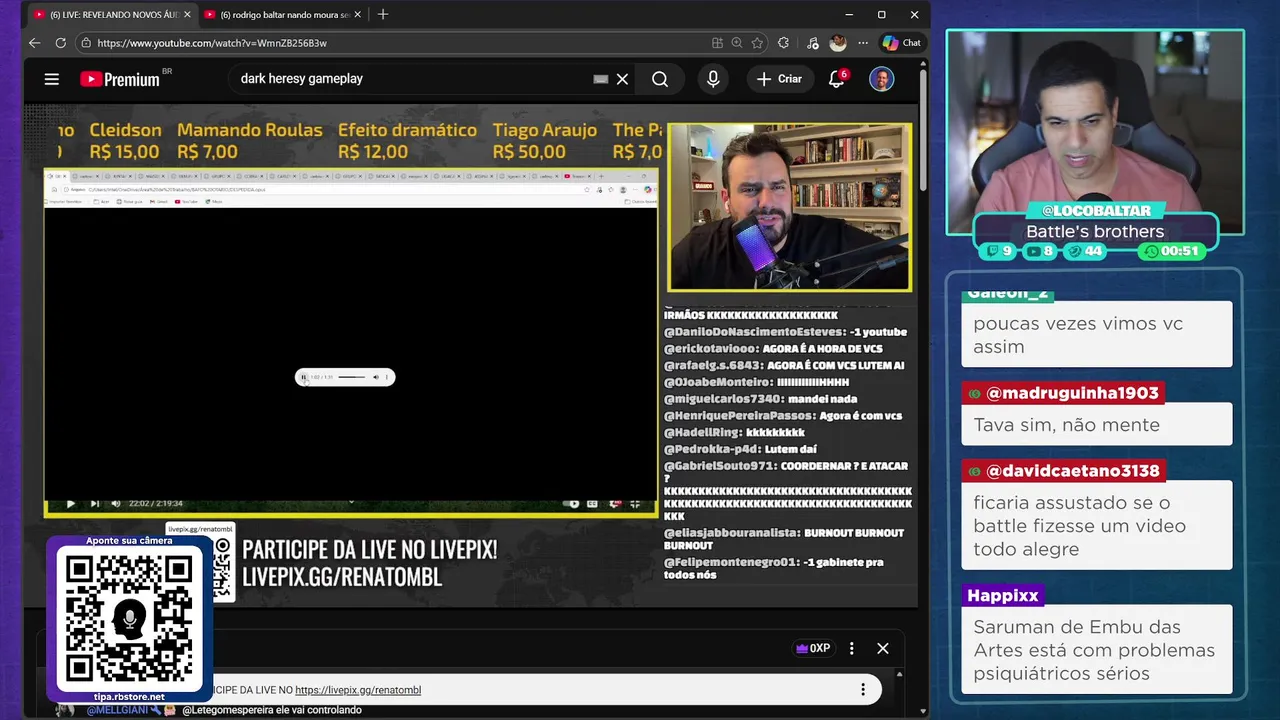
Task: Open embedded audio player options menu
Action: tap(387, 377)
